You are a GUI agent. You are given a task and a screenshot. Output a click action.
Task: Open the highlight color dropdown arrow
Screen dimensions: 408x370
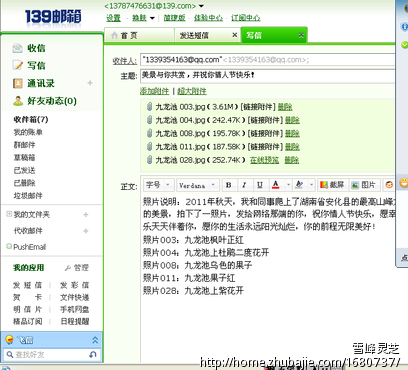(x=312, y=185)
